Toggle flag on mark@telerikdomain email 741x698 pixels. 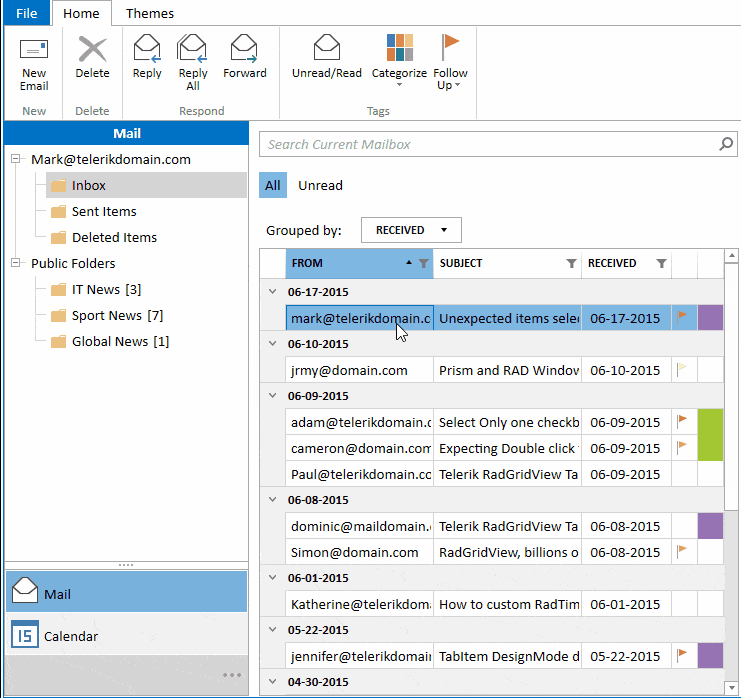click(x=682, y=317)
